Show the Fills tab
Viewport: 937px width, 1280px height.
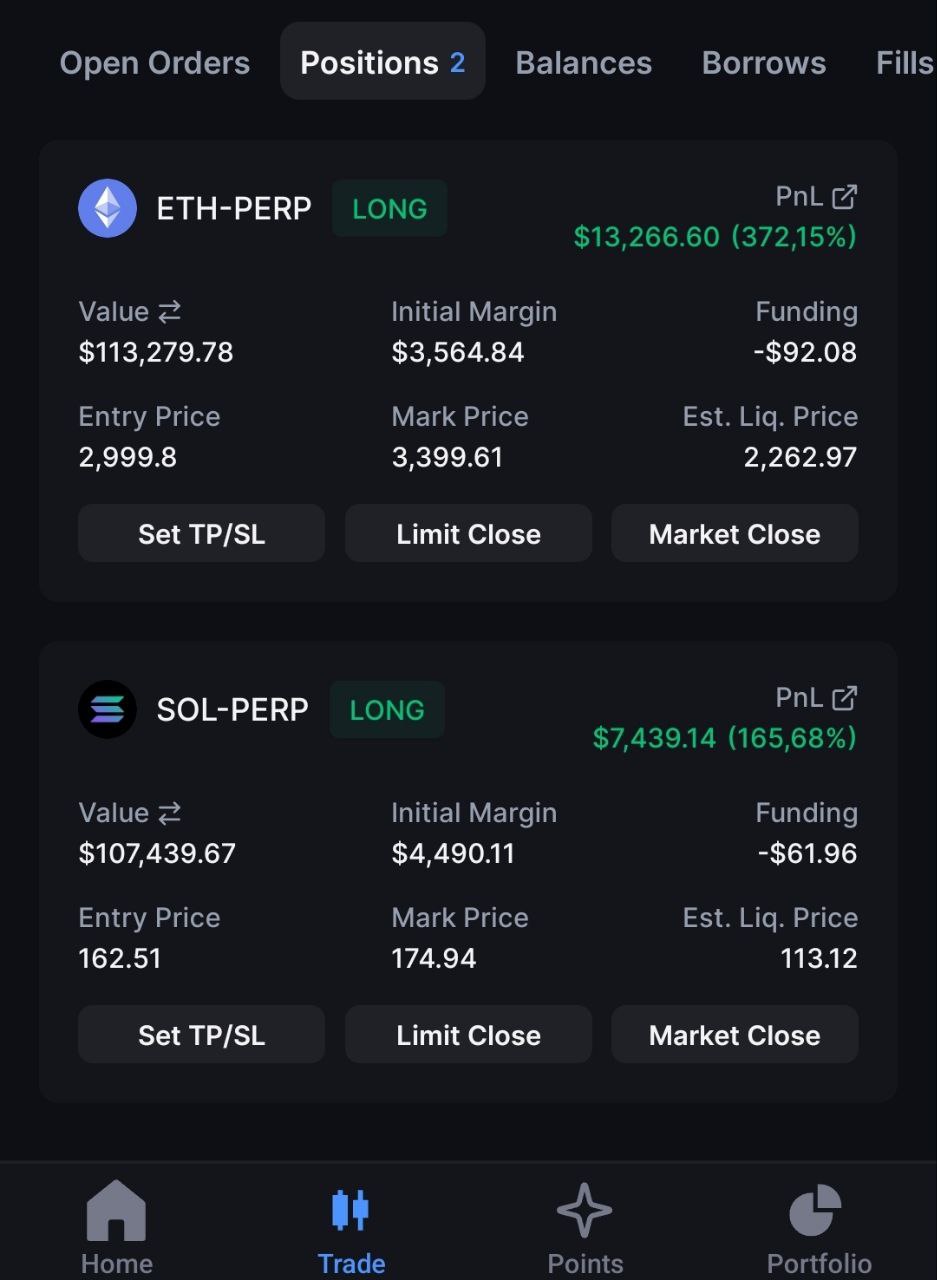(905, 63)
